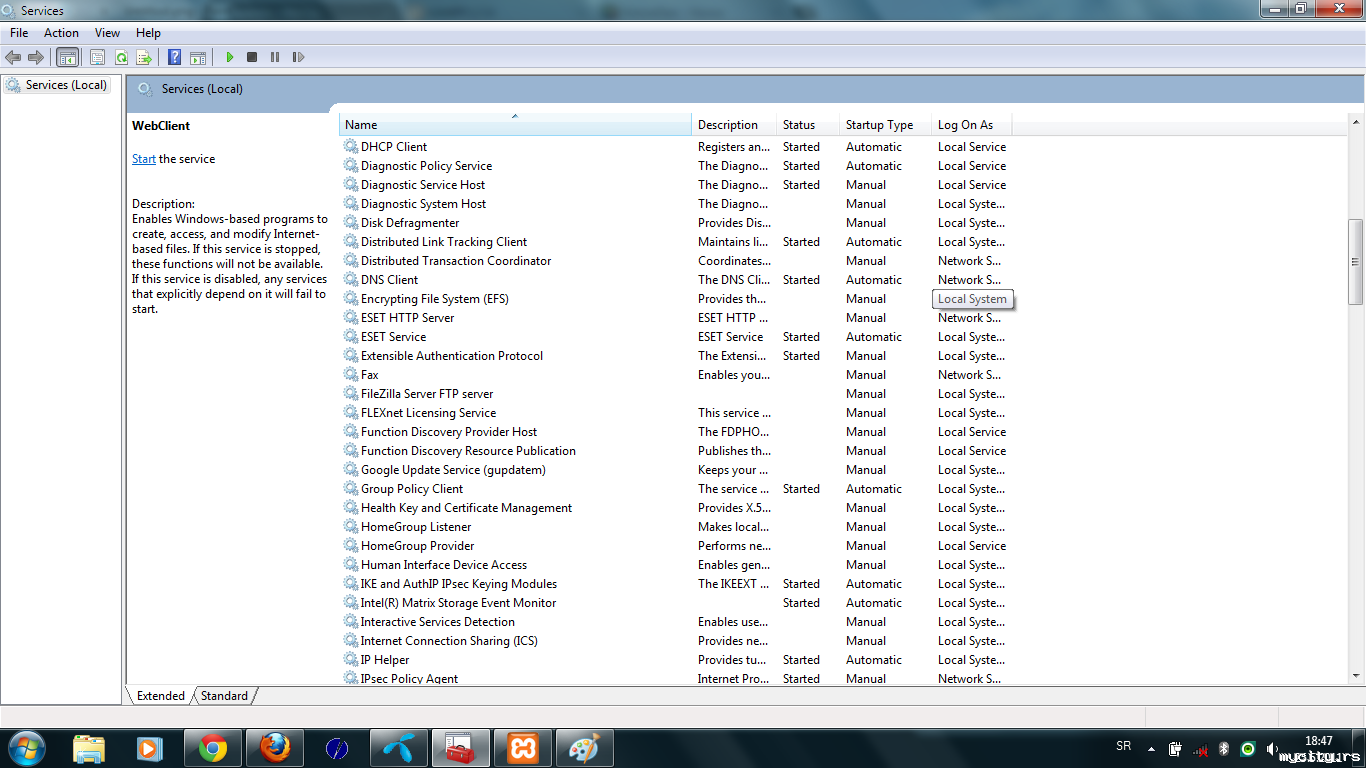The height and width of the screenshot is (768, 1366).
Task: Sort by the Log On As column header
Action: click(971, 125)
